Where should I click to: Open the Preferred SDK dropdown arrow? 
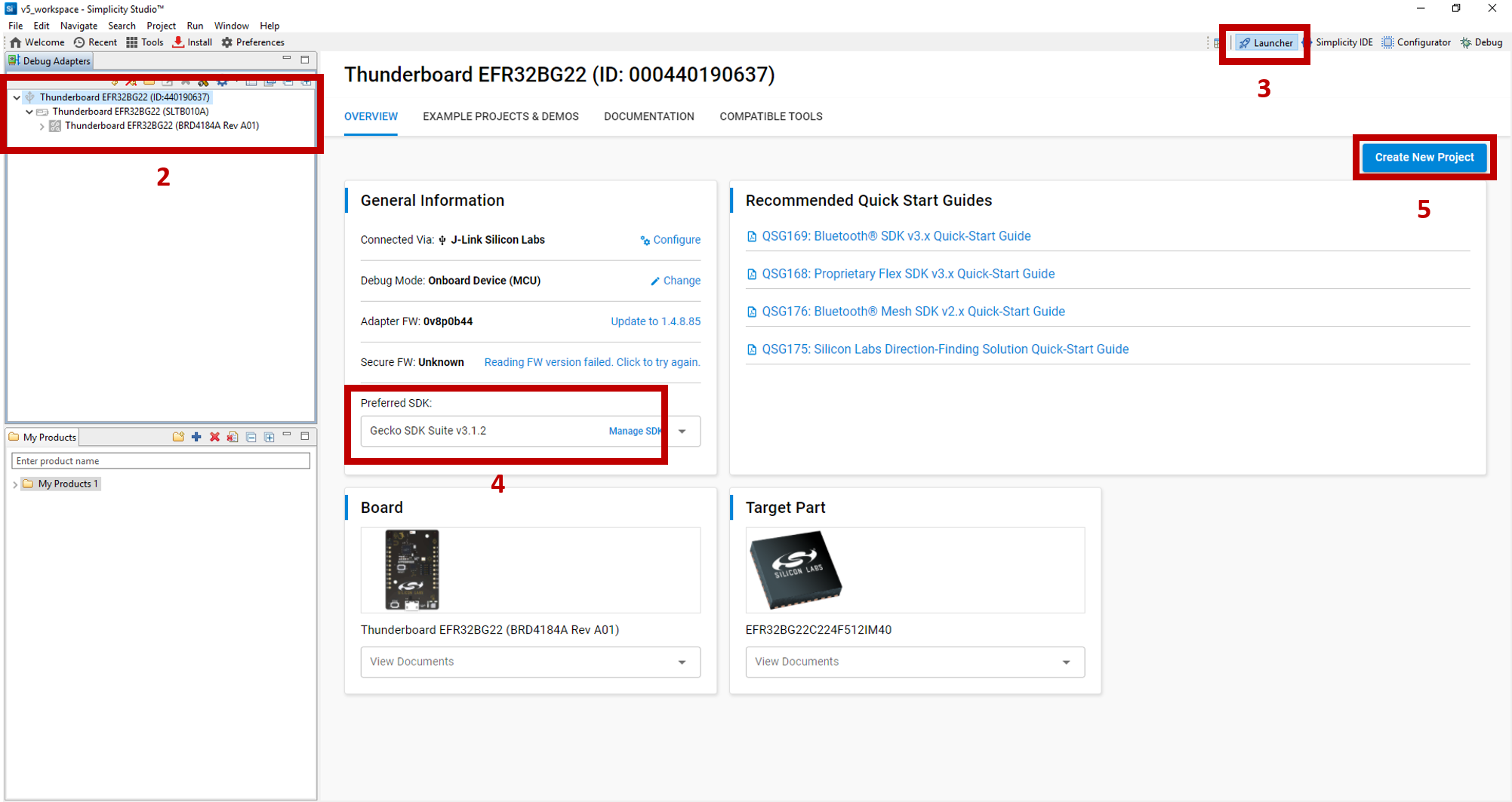[682, 432]
